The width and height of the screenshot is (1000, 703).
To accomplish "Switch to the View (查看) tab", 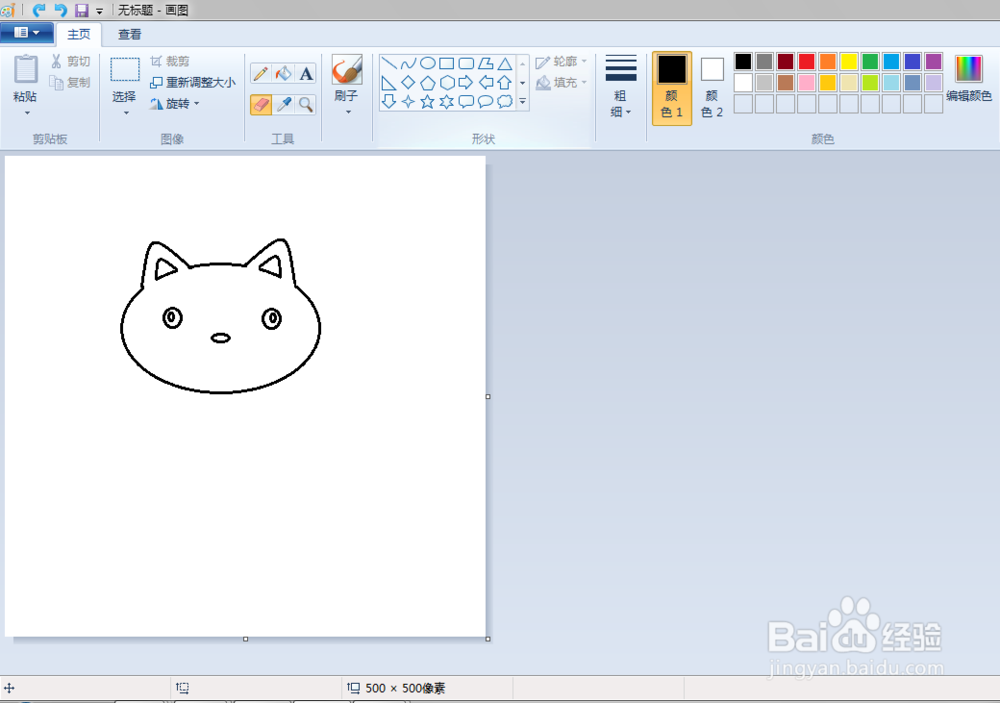I will click(129, 34).
